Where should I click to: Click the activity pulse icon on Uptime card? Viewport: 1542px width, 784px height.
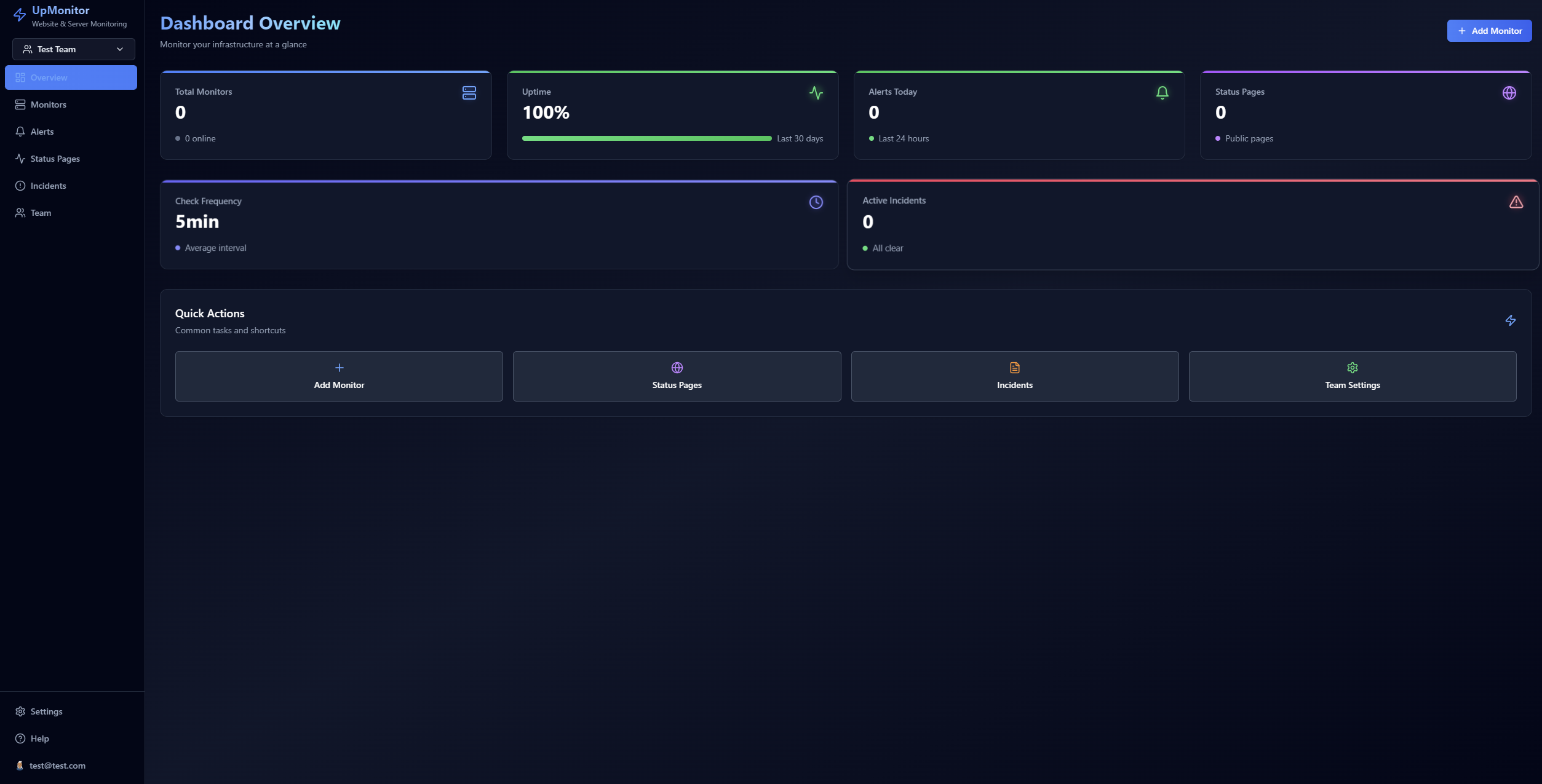click(x=816, y=93)
